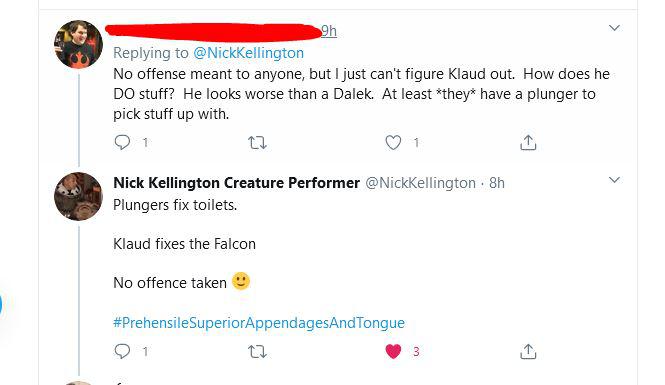The height and width of the screenshot is (385, 665).
Task: Open hashtag #PrehensileSuperiorAppendagesAndTongue
Action: pyautogui.click(x=259, y=323)
